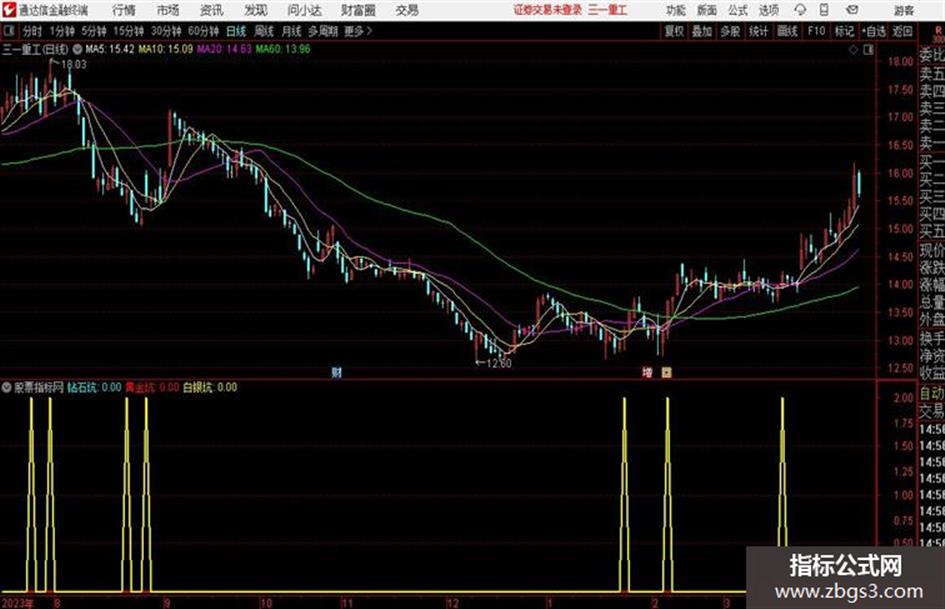
Task: Toggle the side panel icon at chart top-right
Action: click(868, 50)
